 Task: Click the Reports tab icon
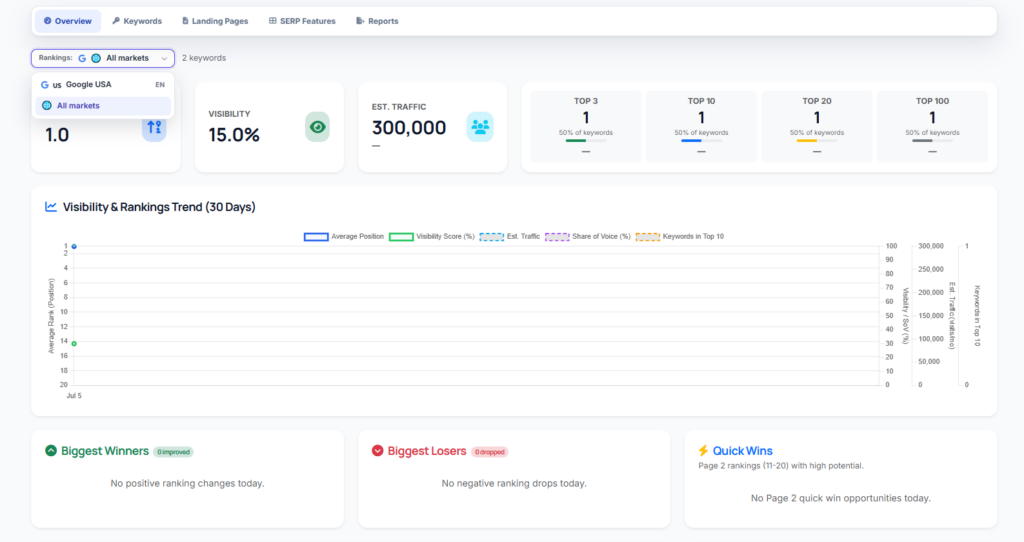360,21
